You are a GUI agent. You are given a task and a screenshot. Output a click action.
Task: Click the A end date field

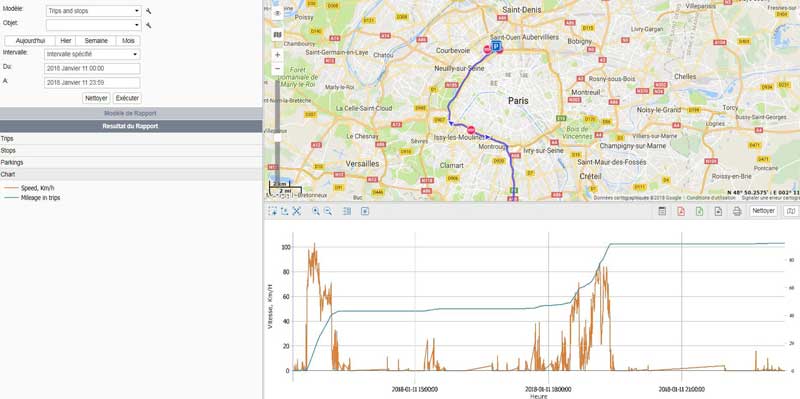click(x=92, y=82)
